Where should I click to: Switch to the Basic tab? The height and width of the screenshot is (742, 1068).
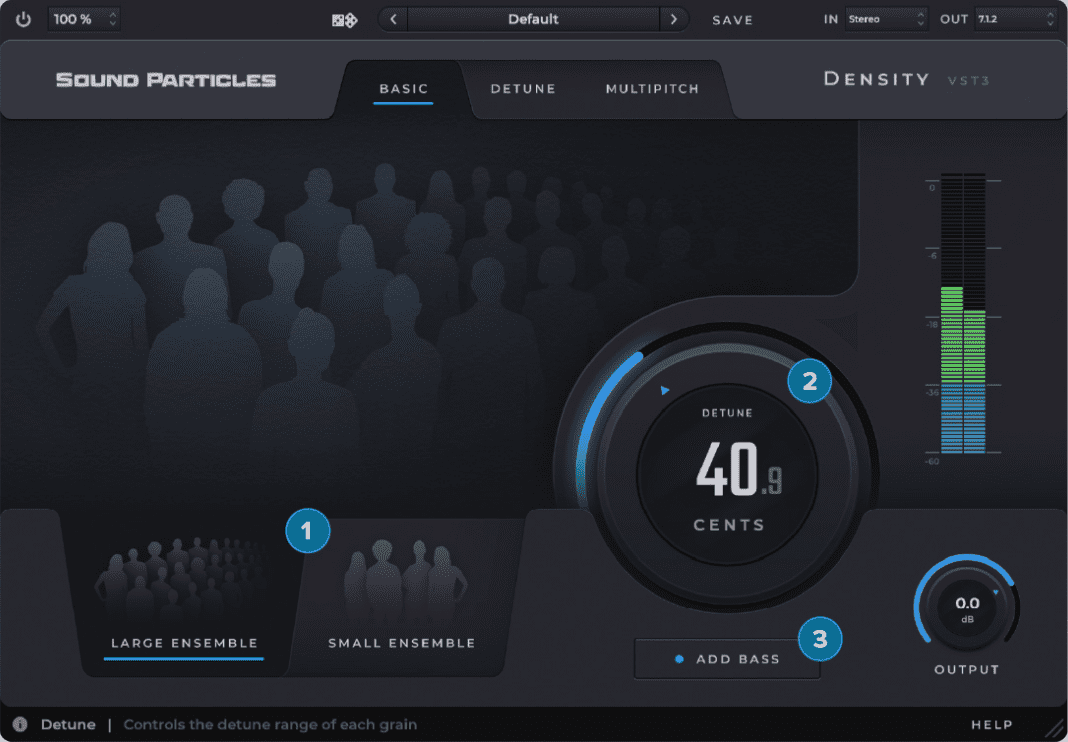point(403,89)
